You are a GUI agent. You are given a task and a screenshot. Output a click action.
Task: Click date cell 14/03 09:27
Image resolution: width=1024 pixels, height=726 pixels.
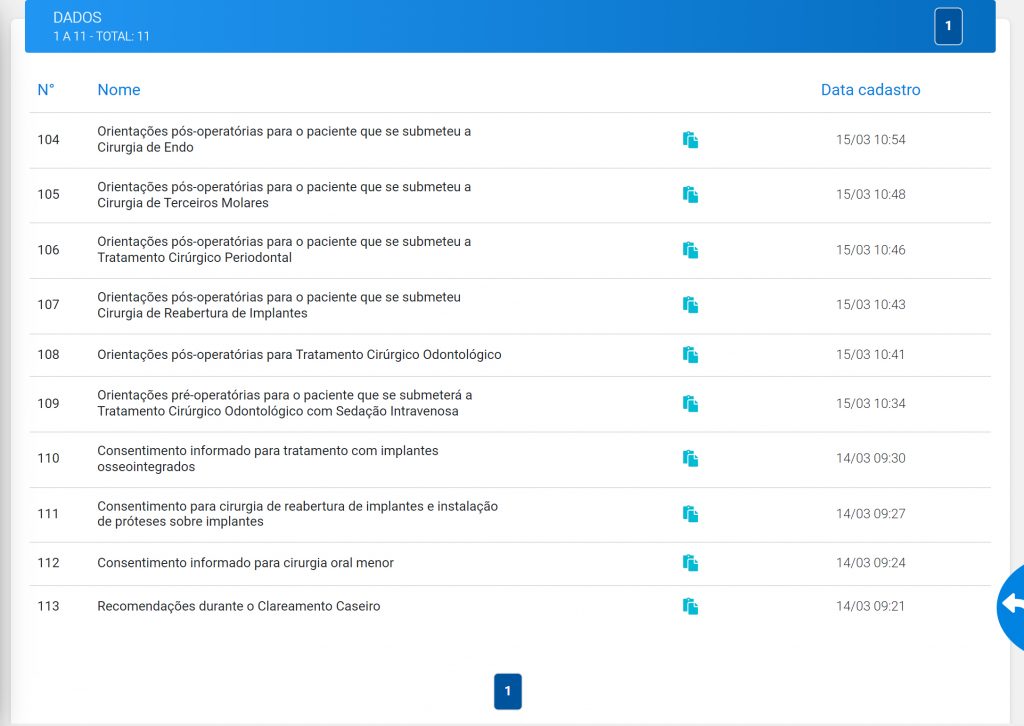(871, 514)
